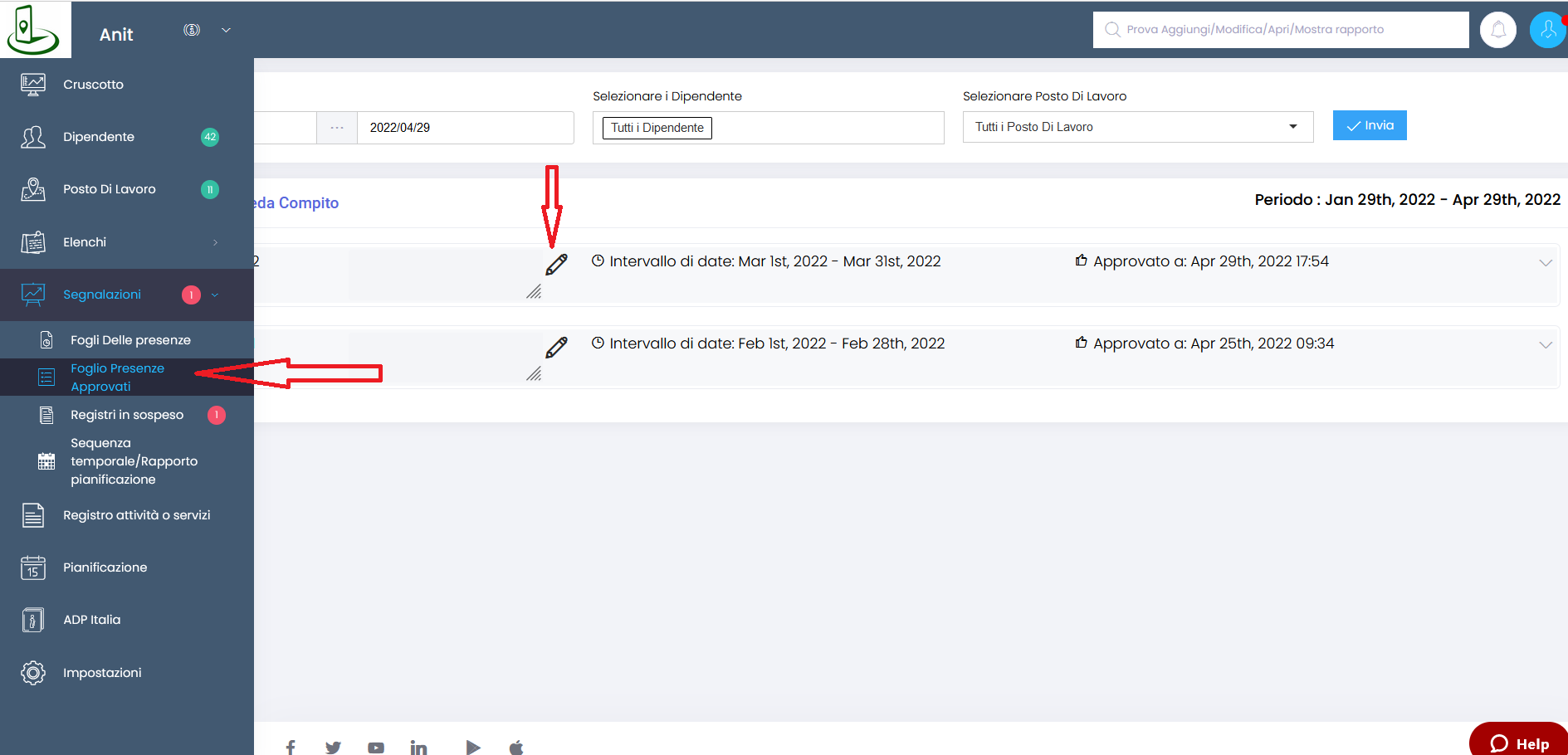Edit the March 2022 timesheet with pencil

click(556, 265)
